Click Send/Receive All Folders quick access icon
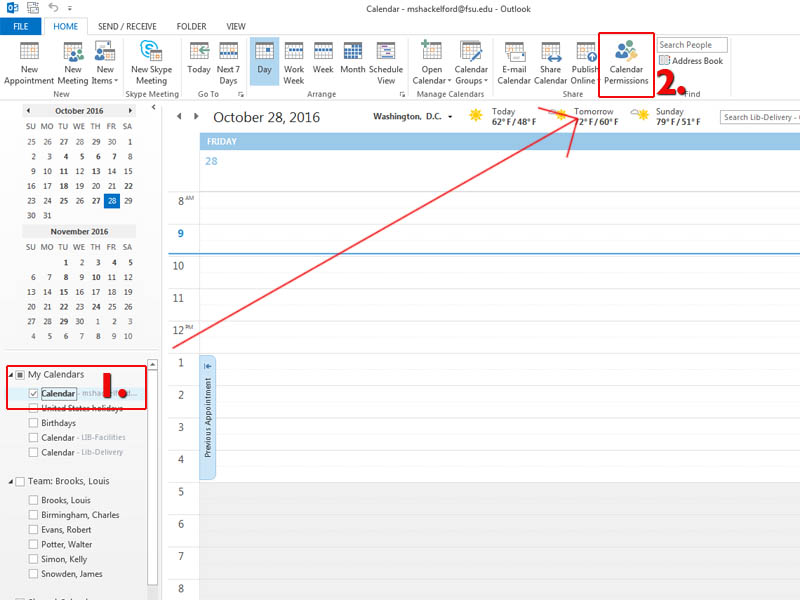 (x=33, y=8)
